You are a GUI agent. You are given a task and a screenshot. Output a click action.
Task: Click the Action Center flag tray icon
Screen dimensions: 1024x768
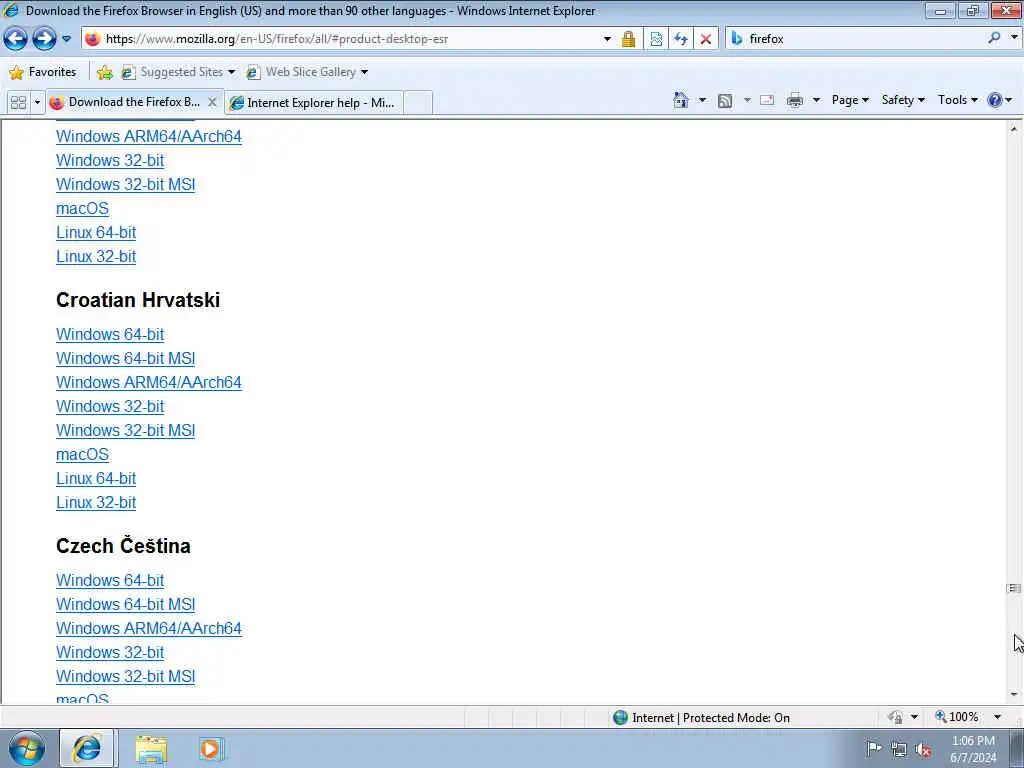(x=874, y=748)
